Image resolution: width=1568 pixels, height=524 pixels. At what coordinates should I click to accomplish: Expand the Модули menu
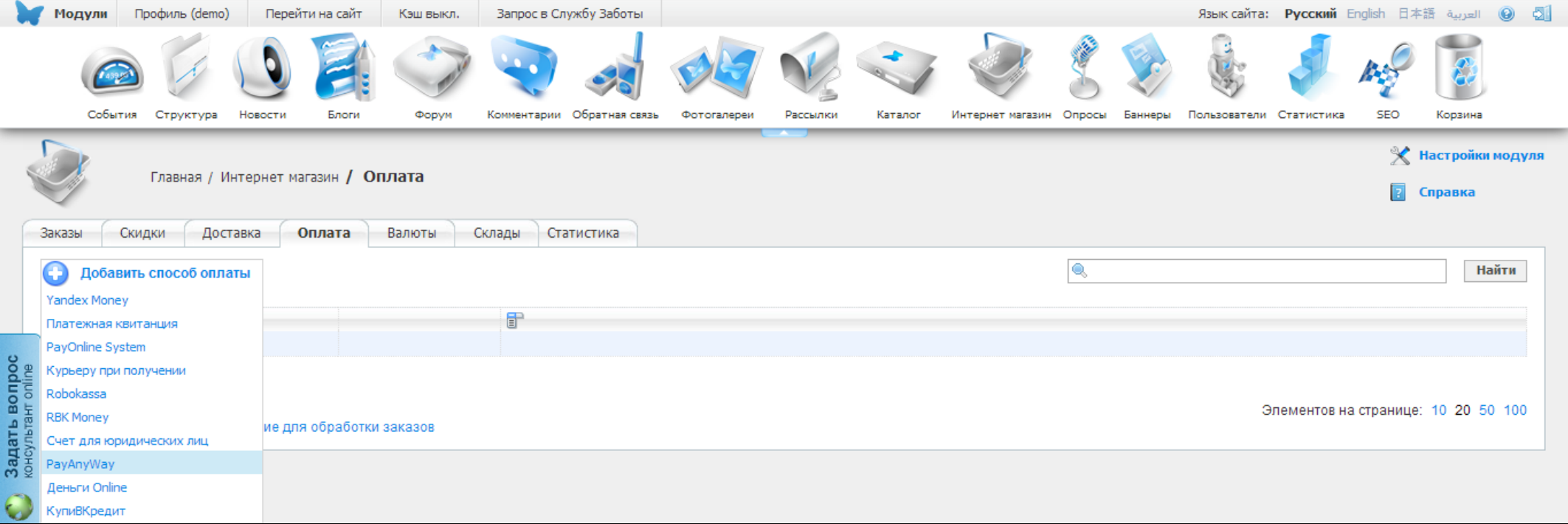80,13
